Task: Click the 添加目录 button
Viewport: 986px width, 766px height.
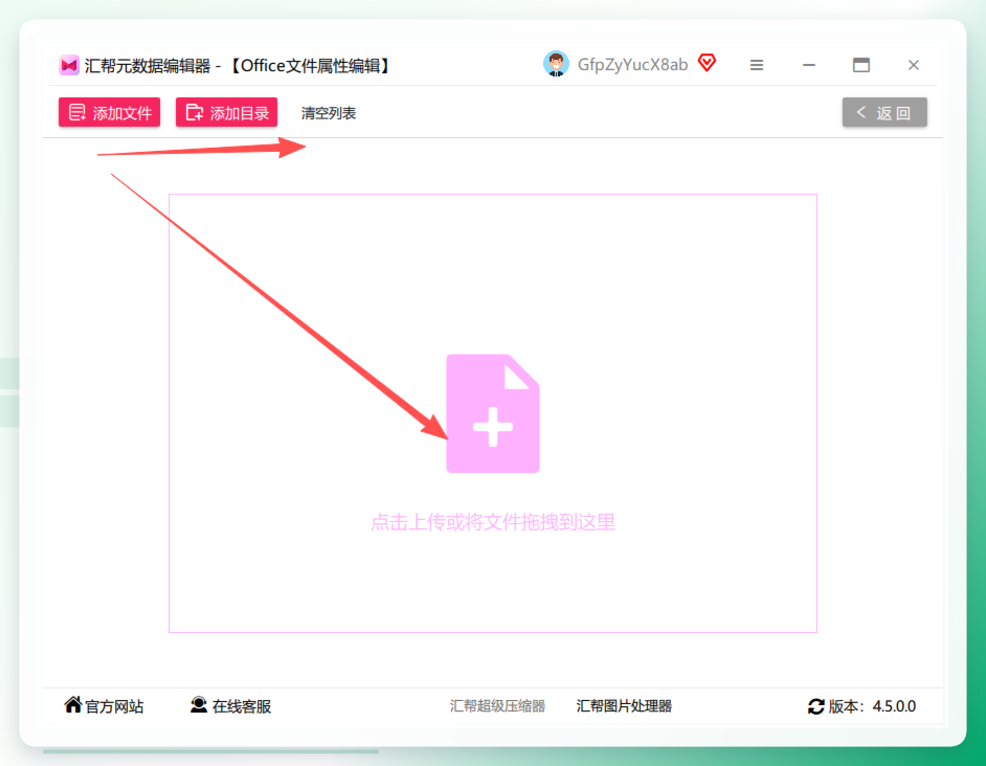Action: pyautogui.click(x=226, y=113)
